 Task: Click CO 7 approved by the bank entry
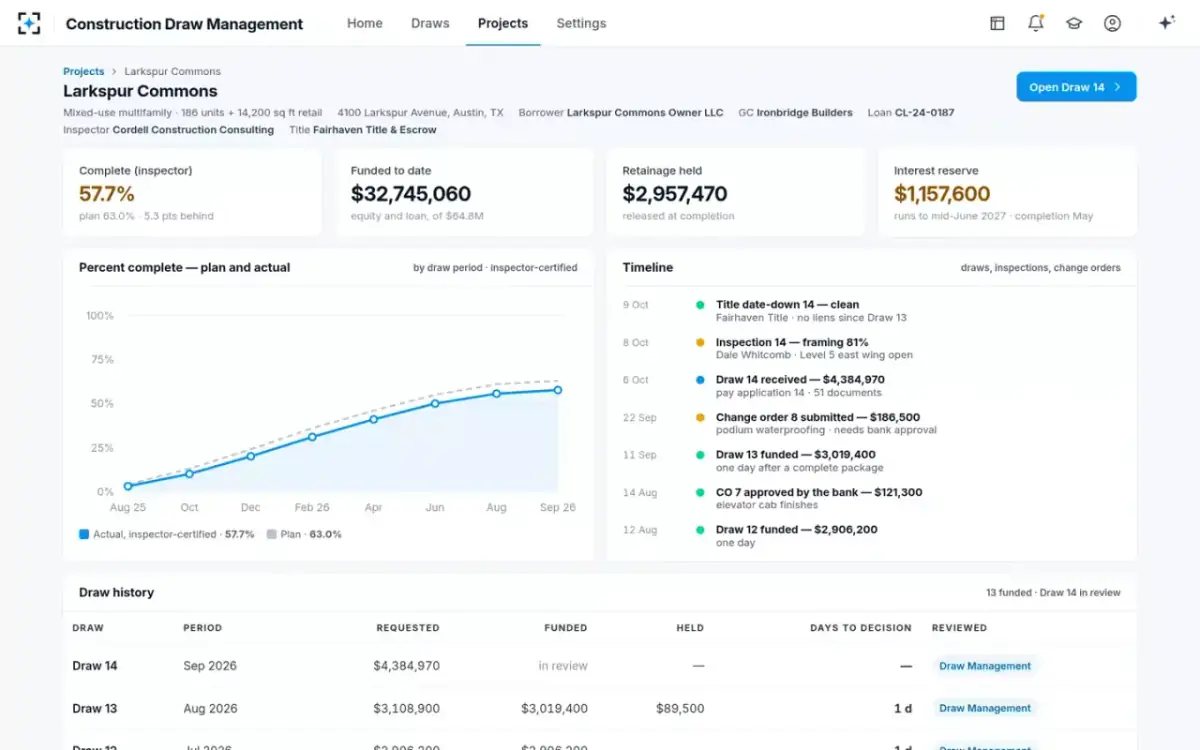click(x=819, y=492)
